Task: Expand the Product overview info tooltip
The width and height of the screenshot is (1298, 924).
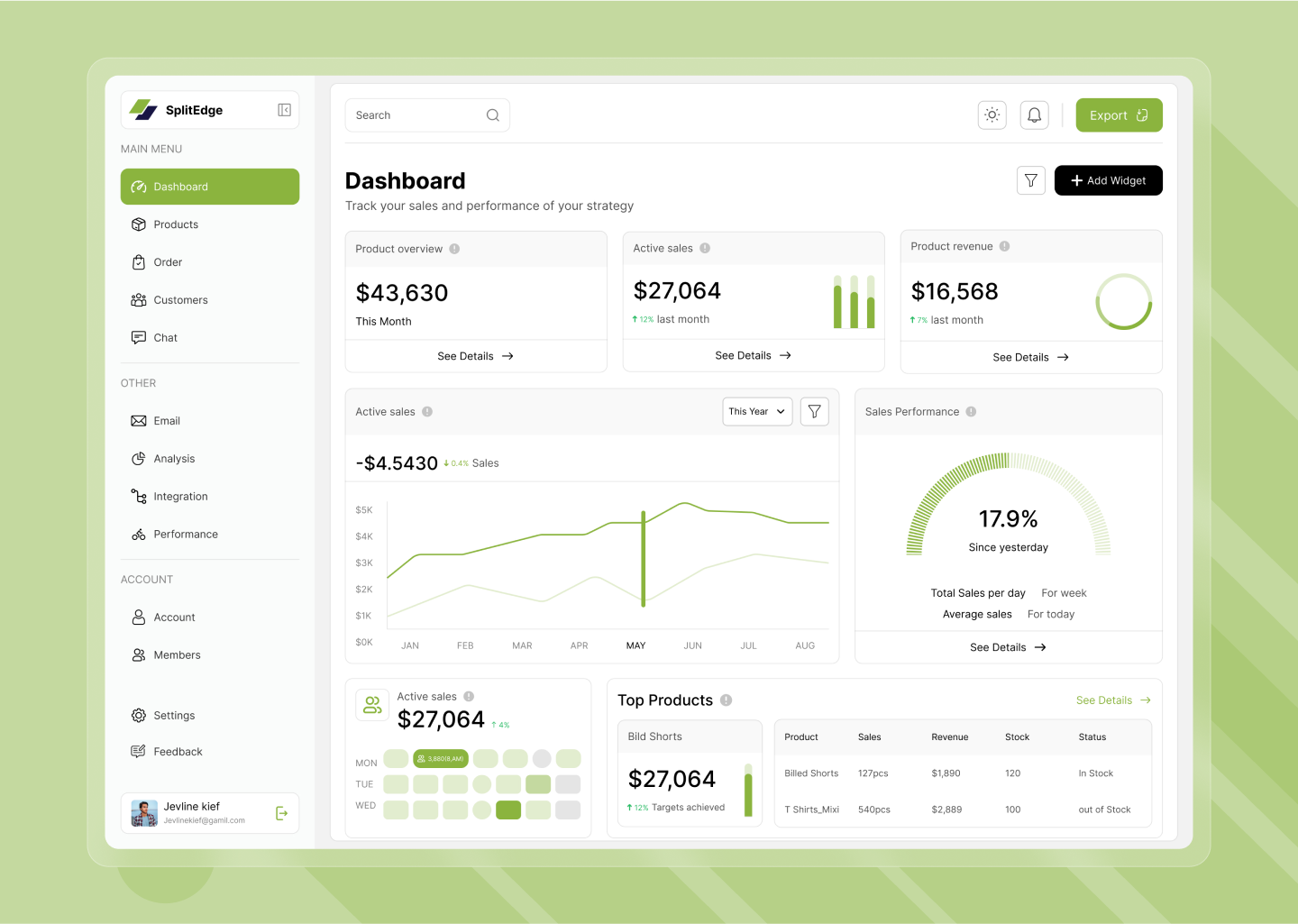Action: (x=454, y=248)
